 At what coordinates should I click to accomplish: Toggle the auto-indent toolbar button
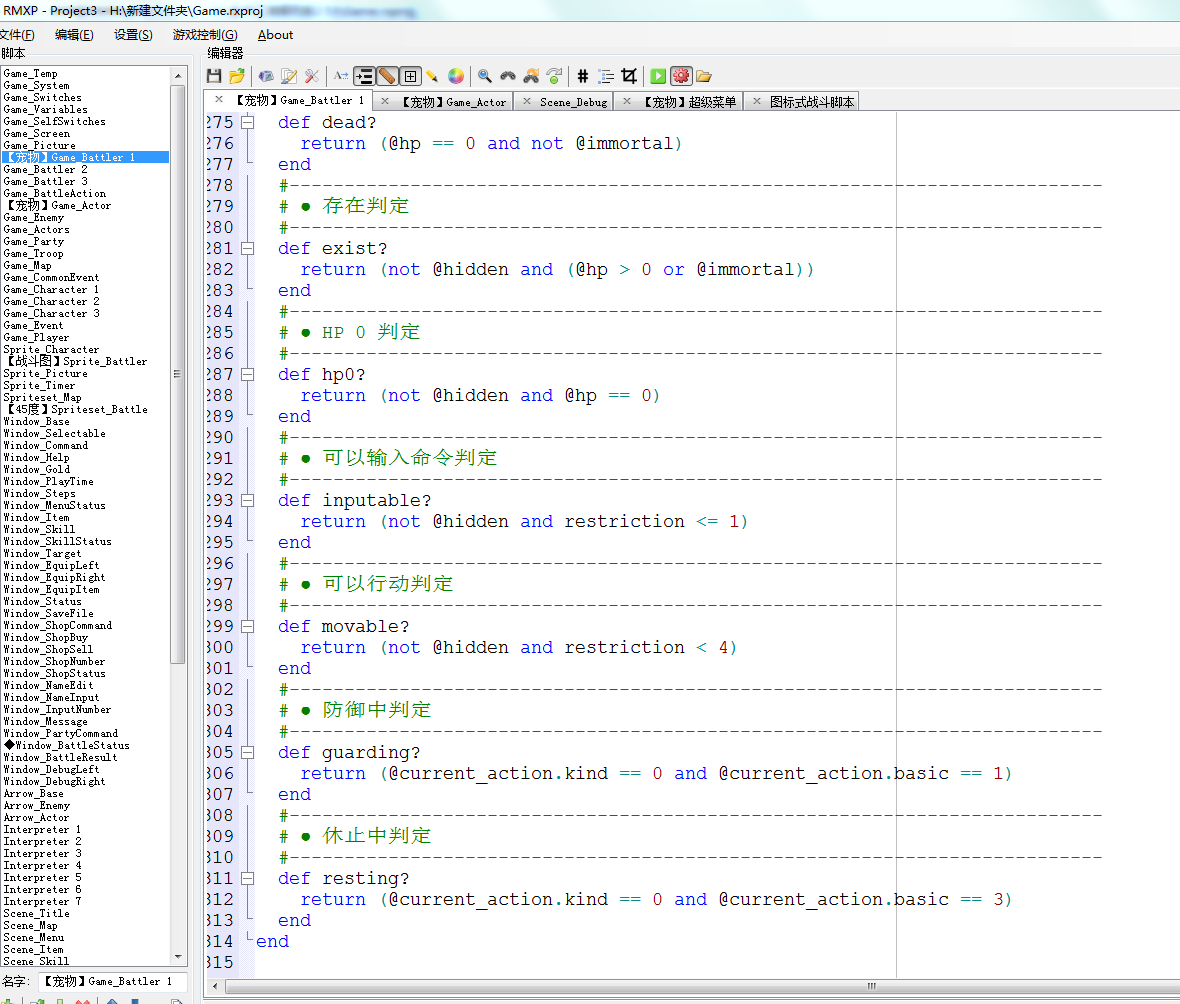pyautogui.click(x=364, y=76)
